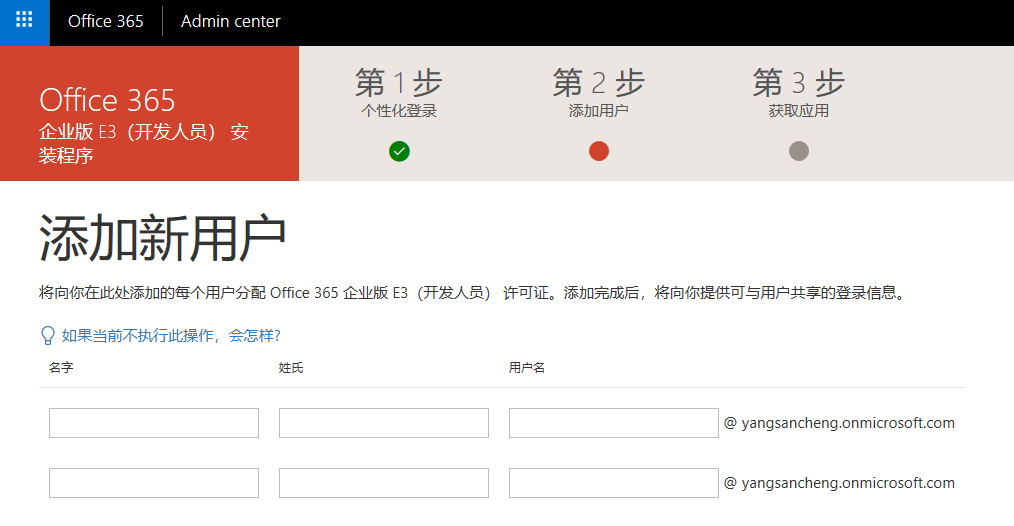This screenshot has height=526, width=1014.
Task: Click the Office 365 企业版 E3 installer banner
Action: tap(149, 113)
